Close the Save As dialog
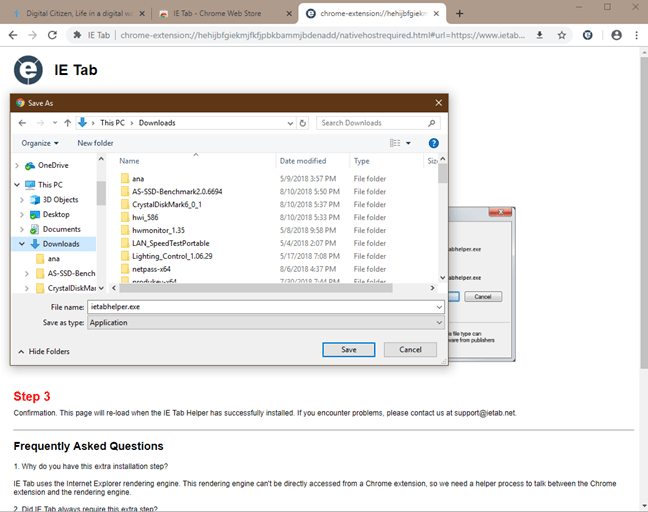The height and width of the screenshot is (512, 648). pyautogui.click(x=438, y=102)
